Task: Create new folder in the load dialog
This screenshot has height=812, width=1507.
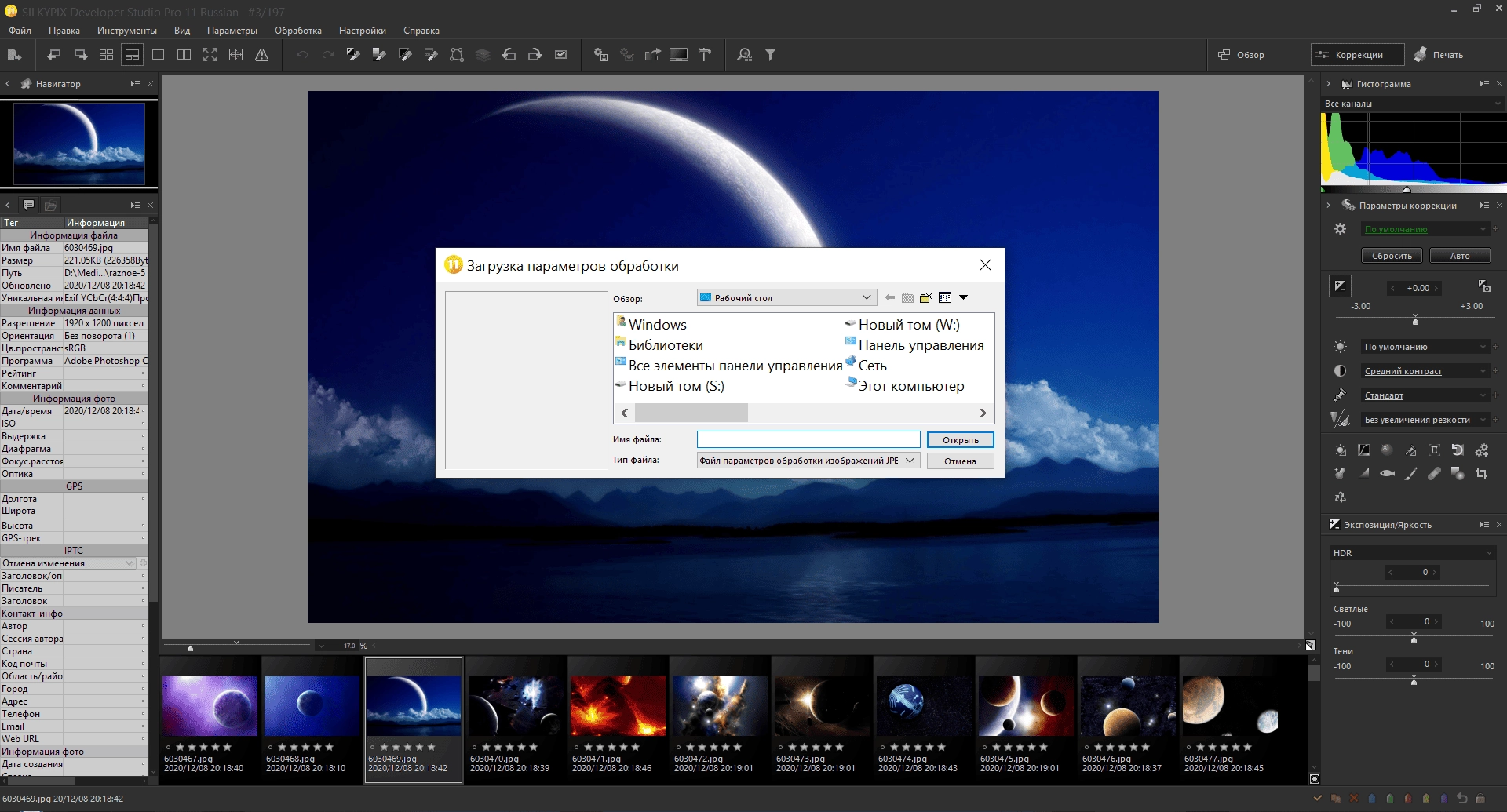Action: [926, 298]
